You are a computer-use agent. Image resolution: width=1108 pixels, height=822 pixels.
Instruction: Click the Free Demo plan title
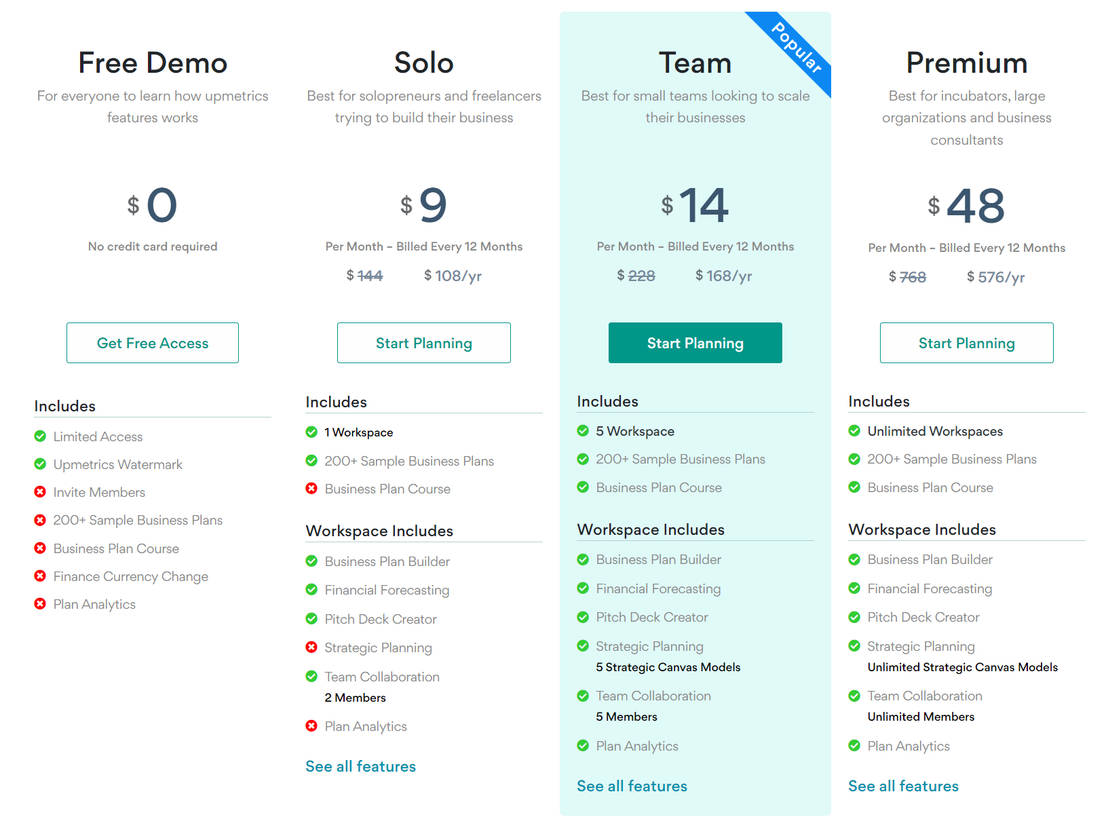click(x=153, y=63)
